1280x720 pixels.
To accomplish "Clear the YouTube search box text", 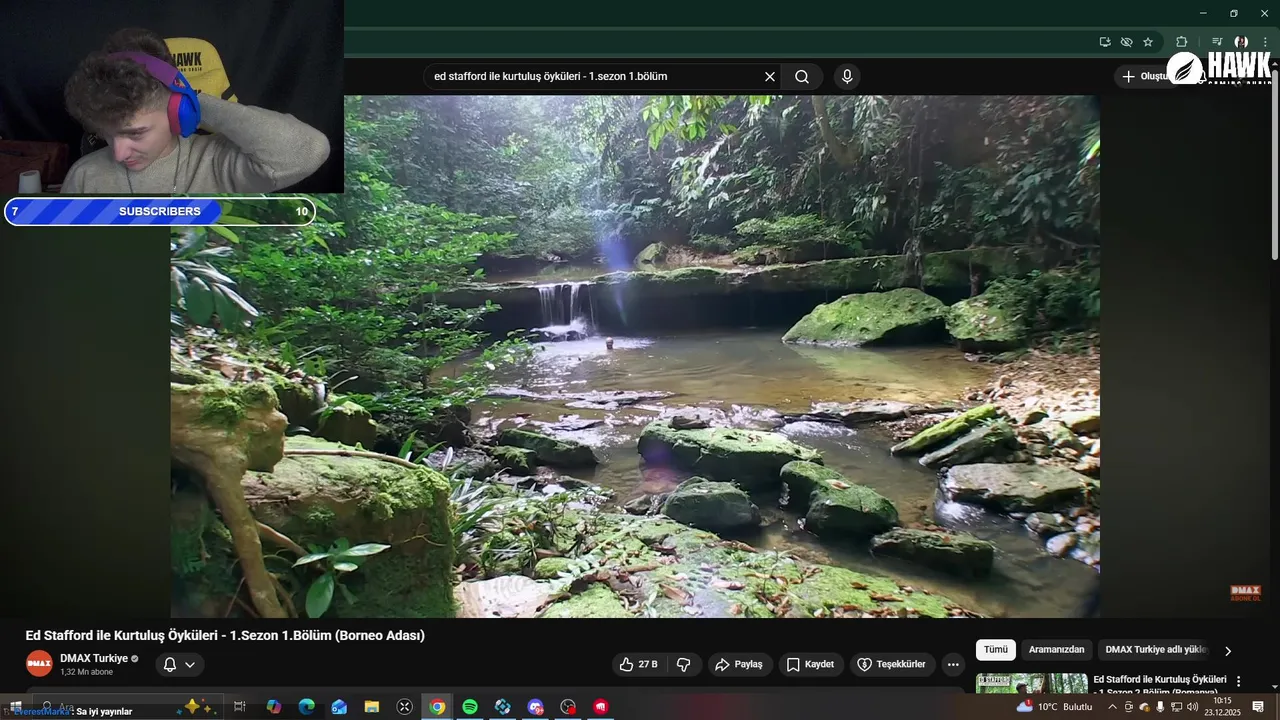I will pyautogui.click(x=770, y=77).
